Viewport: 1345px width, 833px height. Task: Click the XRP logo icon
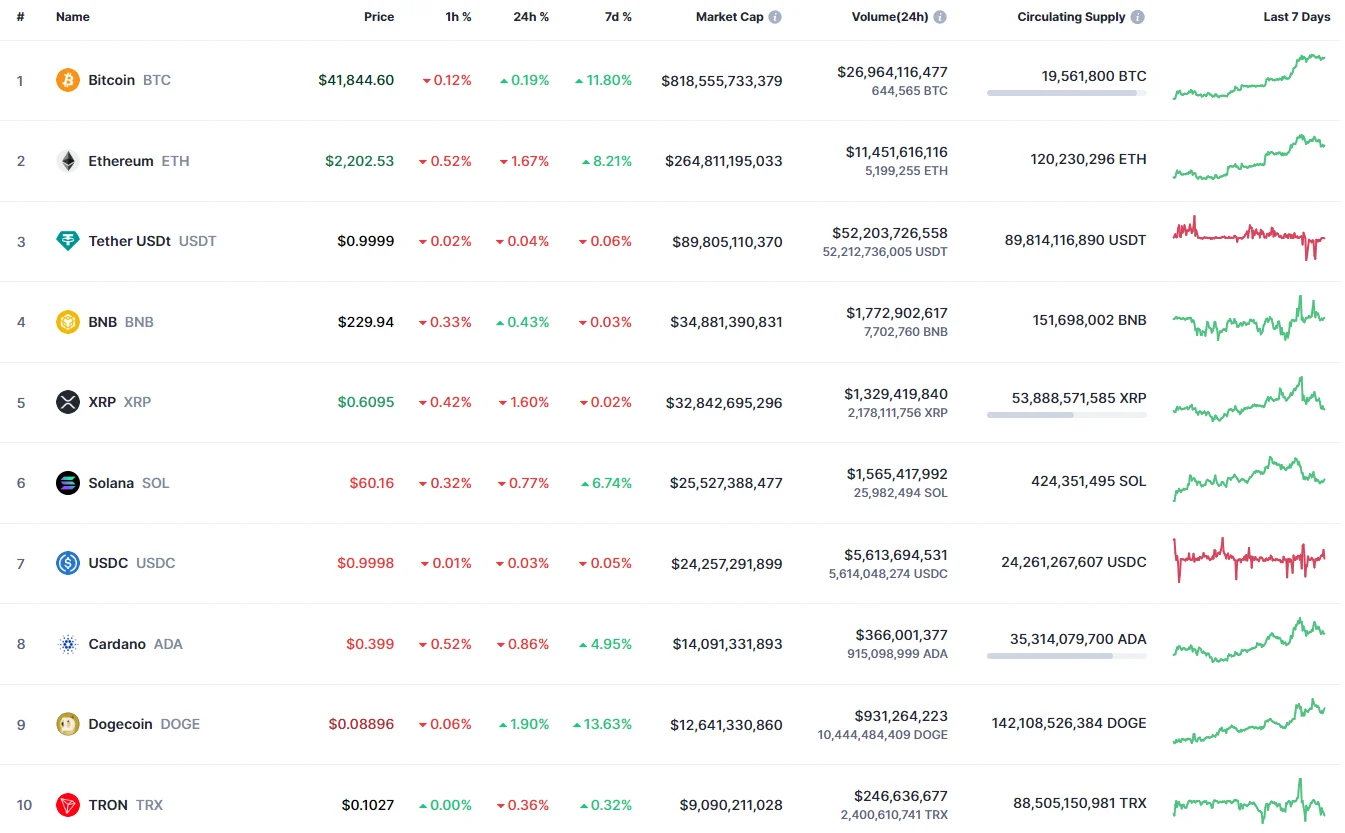67,402
